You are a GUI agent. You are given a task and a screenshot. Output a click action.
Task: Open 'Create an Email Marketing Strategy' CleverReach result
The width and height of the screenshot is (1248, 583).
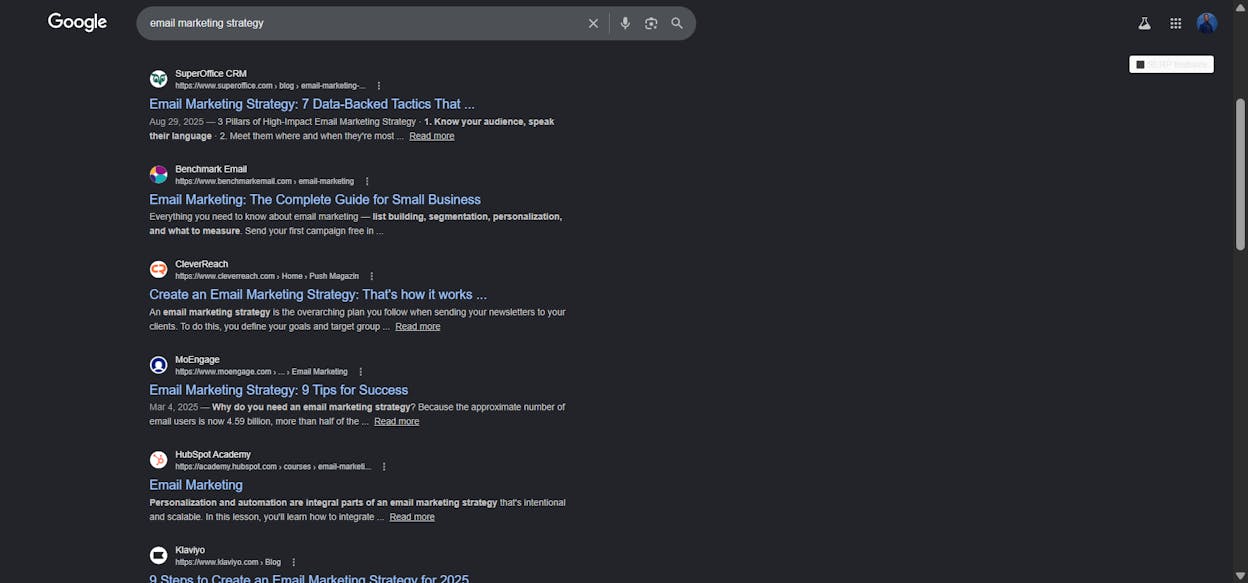pos(318,295)
